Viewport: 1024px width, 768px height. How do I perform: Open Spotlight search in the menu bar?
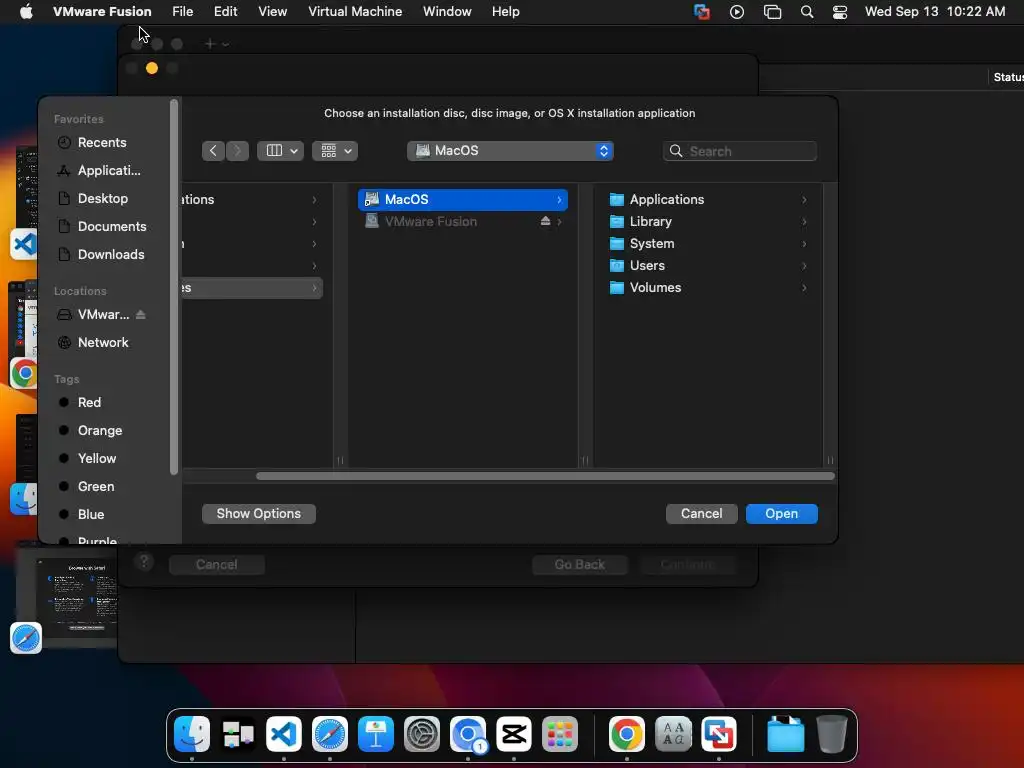pos(807,12)
